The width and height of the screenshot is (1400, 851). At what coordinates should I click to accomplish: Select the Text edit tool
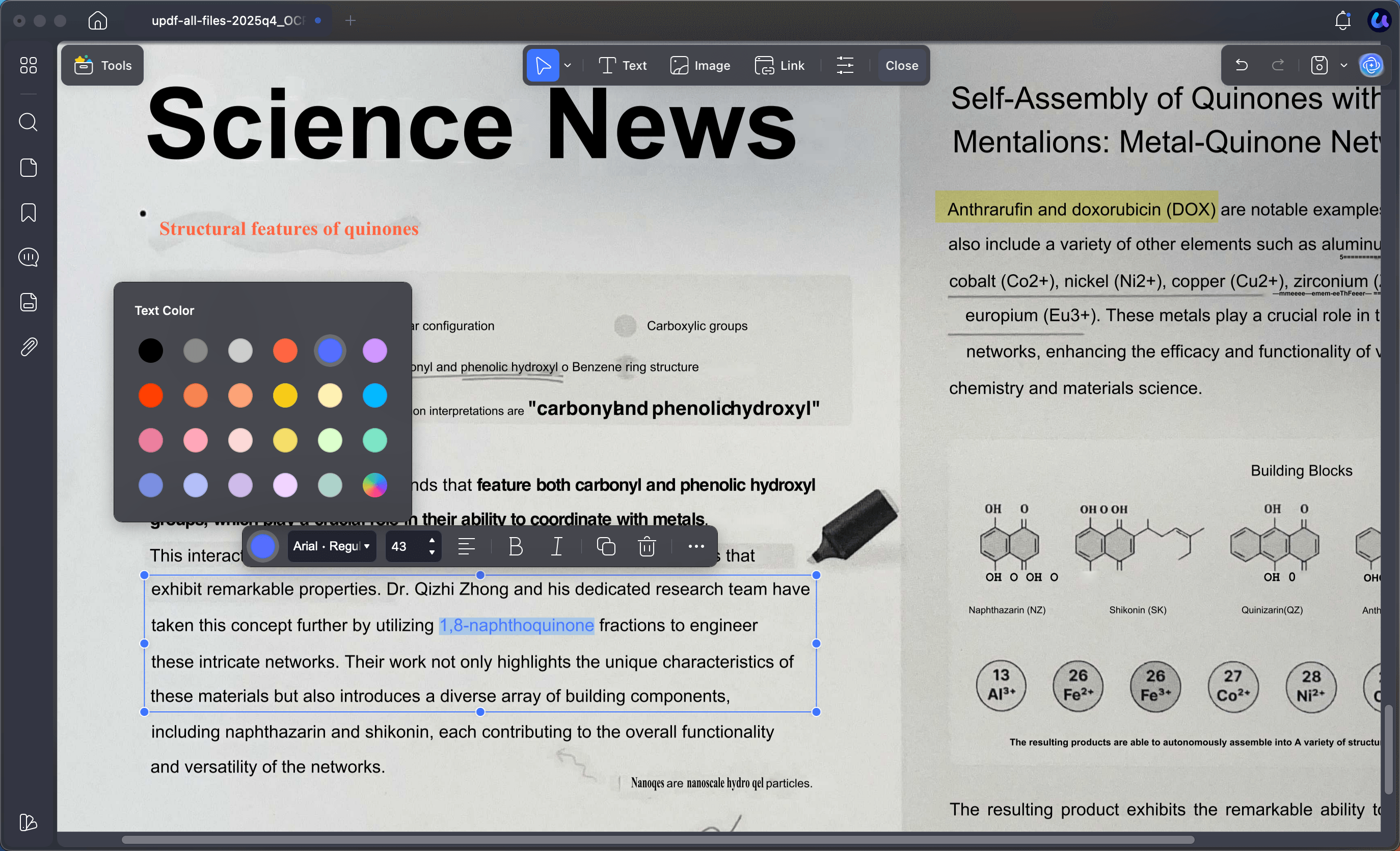click(623, 65)
